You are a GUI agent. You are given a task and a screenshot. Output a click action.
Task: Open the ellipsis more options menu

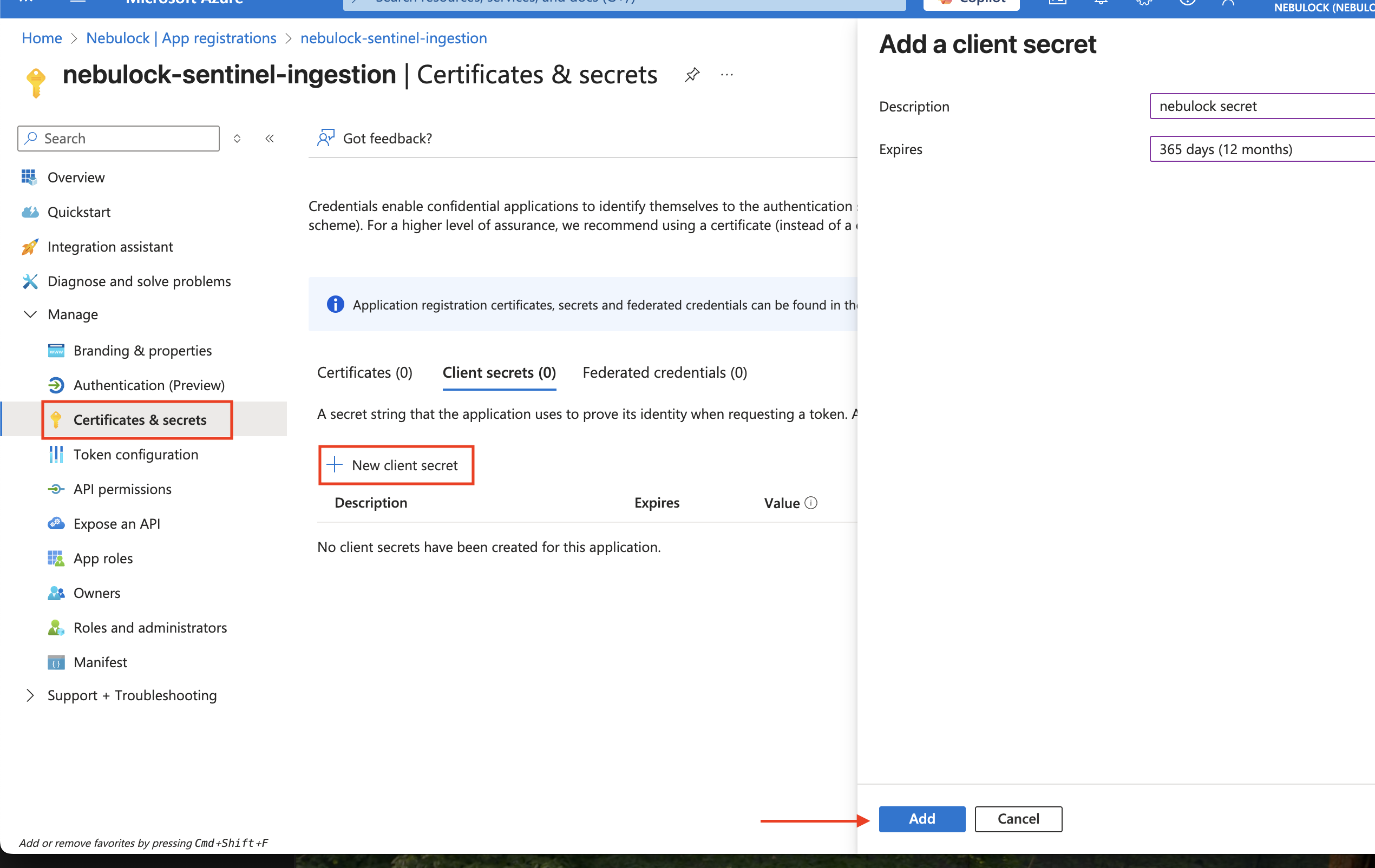tap(726, 75)
